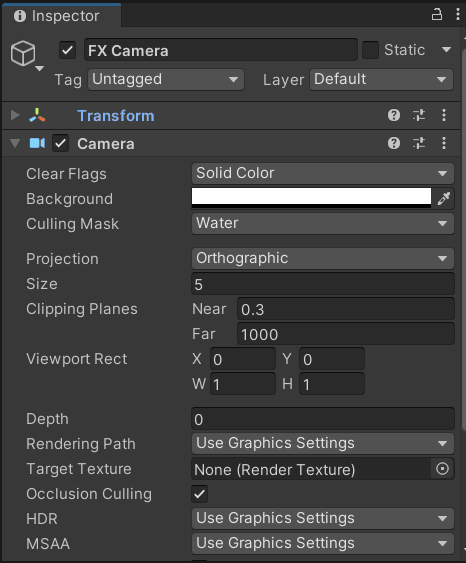Select Target Texture object picker circle
The image size is (466, 563).
click(x=442, y=469)
